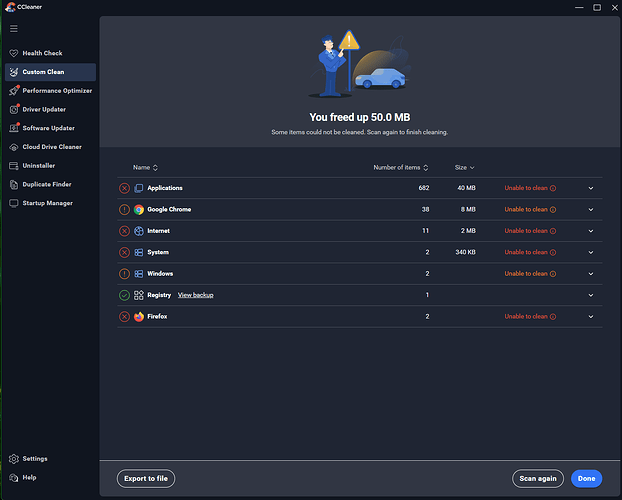Expand the System row chevron

coord(591,252)
